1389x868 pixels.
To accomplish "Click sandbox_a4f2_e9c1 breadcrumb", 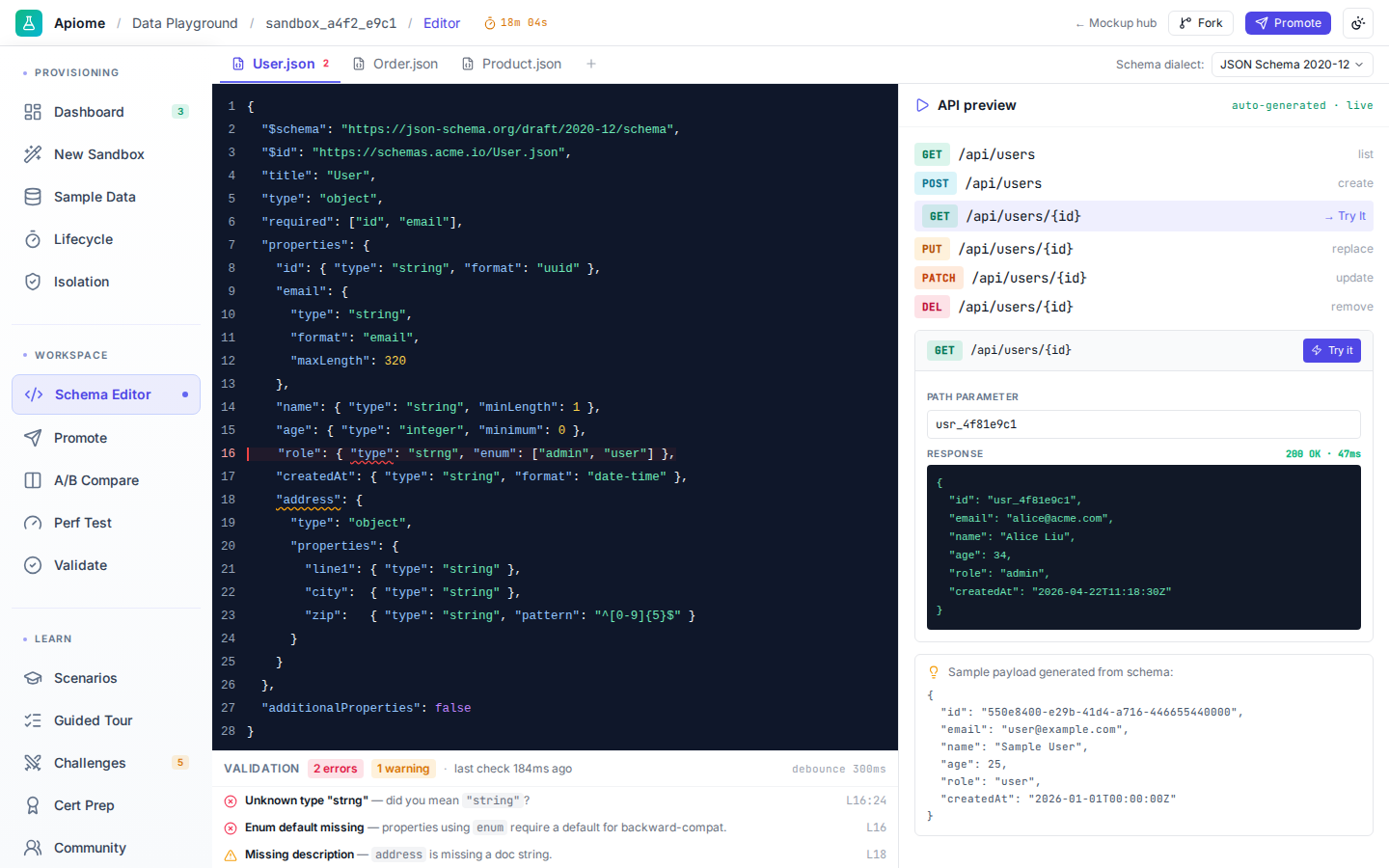I will pos(331,23).
